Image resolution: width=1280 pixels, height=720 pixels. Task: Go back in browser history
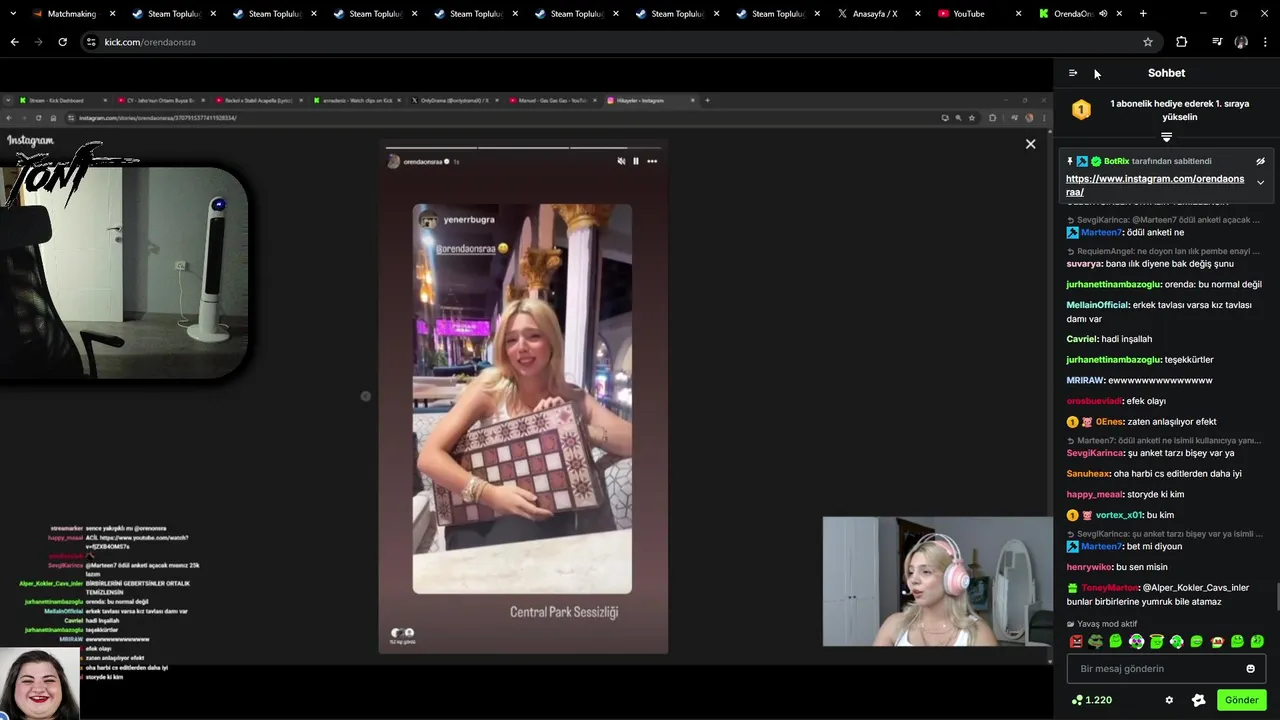pos(14,42)
